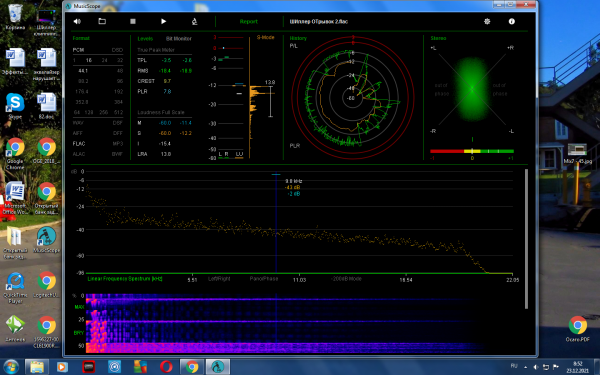Open the Logitech U desktop icon
The image size is (600, 375).
point(47,285)
